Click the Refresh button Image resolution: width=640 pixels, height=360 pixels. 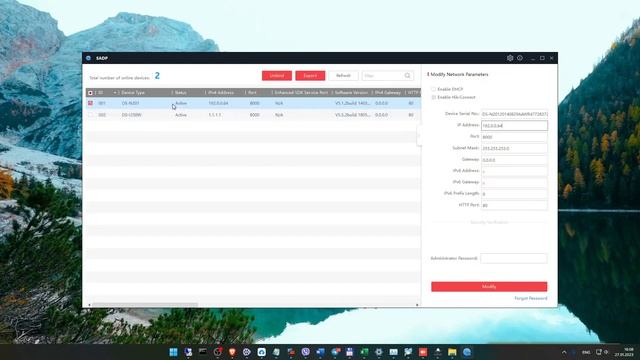pyautogui.click(x=343, y=76)
